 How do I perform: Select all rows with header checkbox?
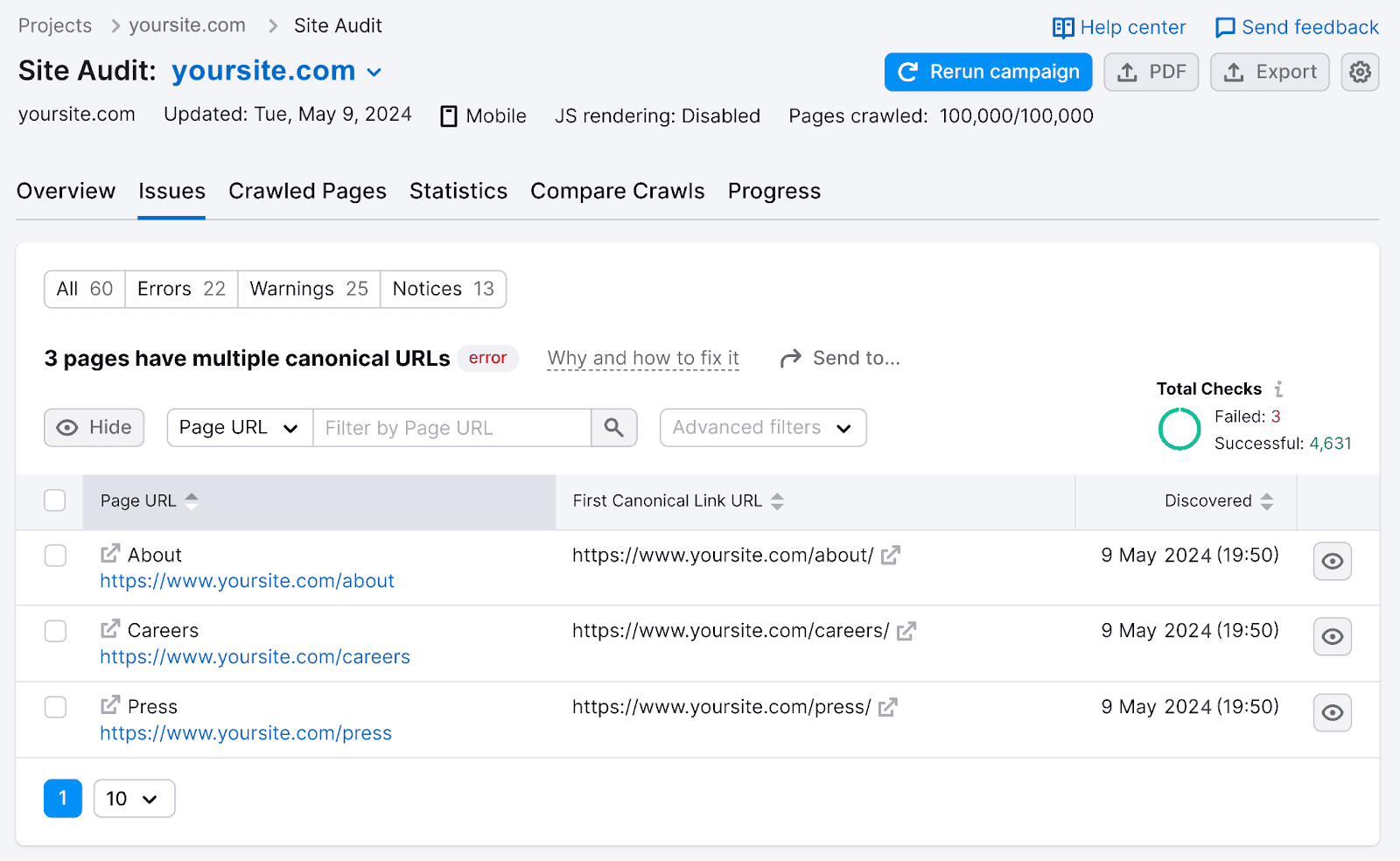55,500
